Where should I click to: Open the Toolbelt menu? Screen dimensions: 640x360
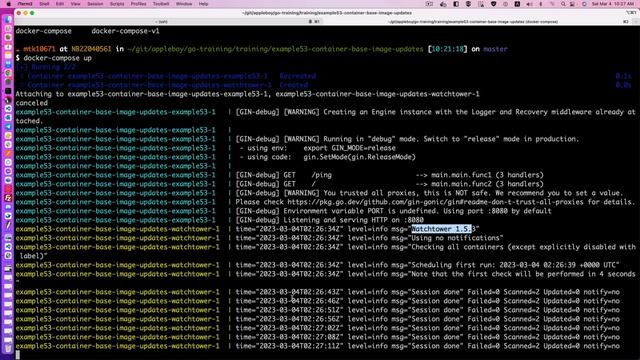pos(161,4)
